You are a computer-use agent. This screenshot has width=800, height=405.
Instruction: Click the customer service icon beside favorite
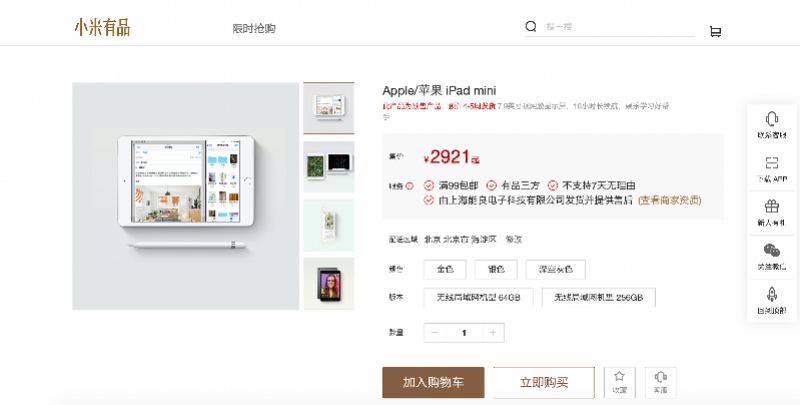[660, 383]
